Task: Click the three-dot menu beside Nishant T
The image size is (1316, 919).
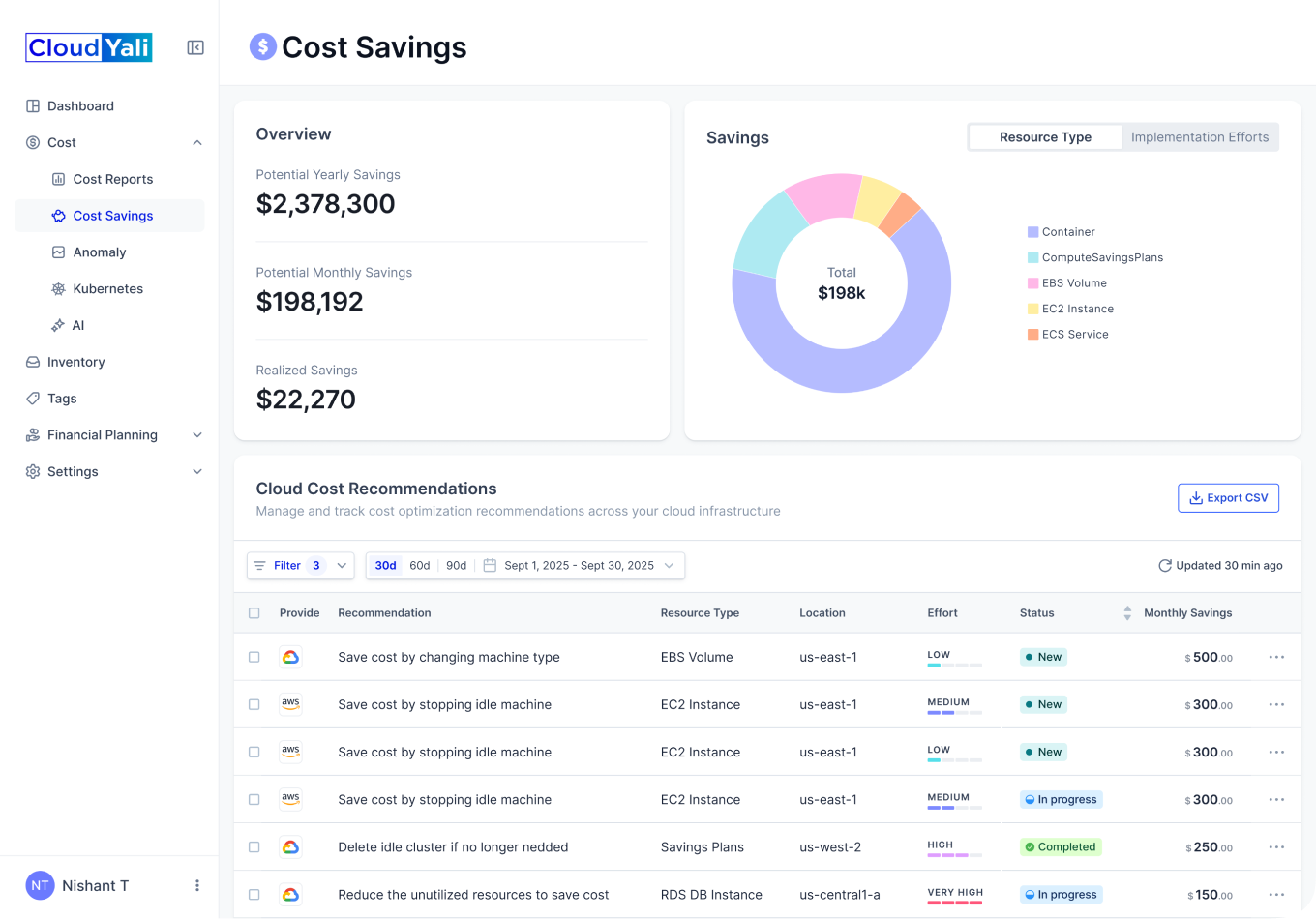Action: (x=197, y=885)
